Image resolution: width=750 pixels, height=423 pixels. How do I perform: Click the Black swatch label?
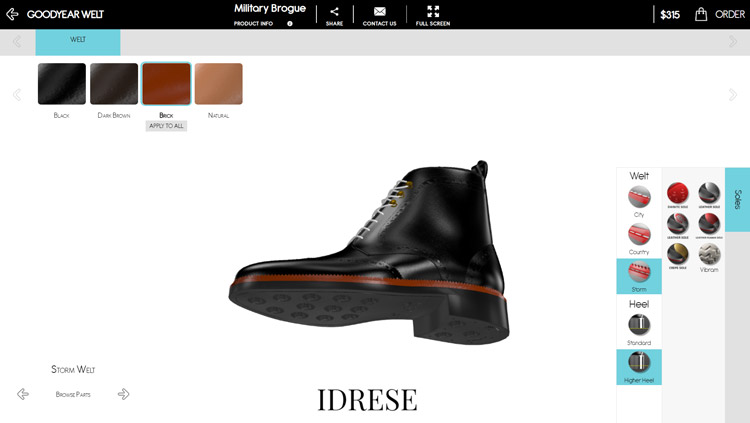61,115
